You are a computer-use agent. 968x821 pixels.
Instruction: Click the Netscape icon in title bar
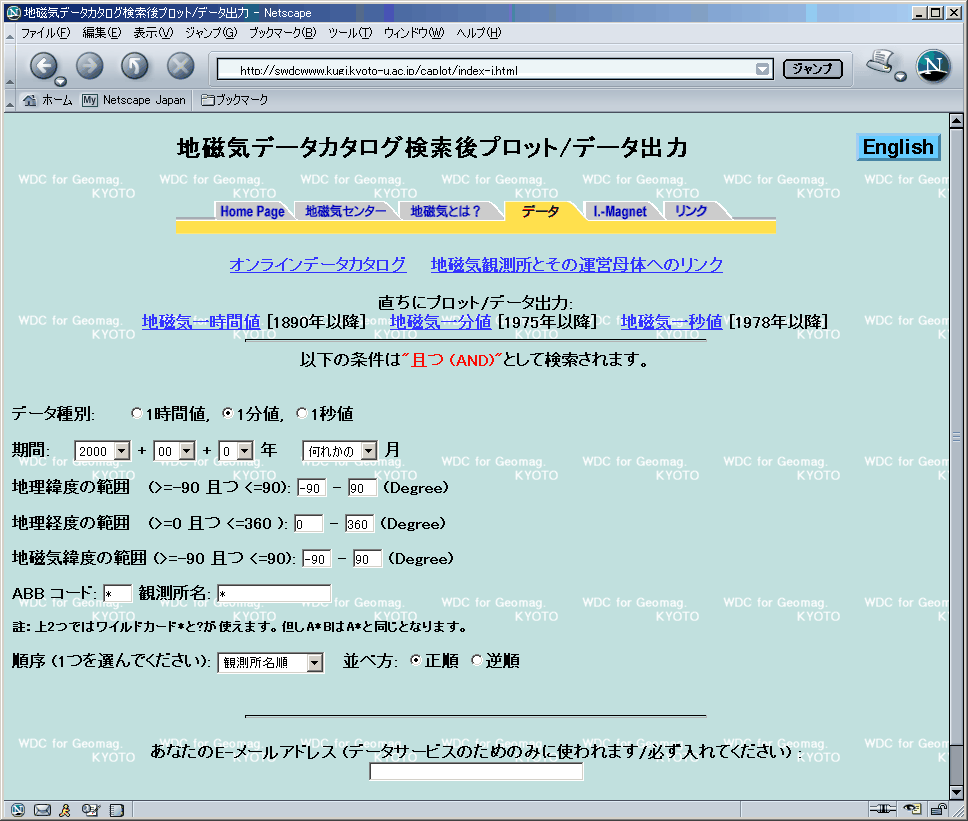tap(14, 12)
